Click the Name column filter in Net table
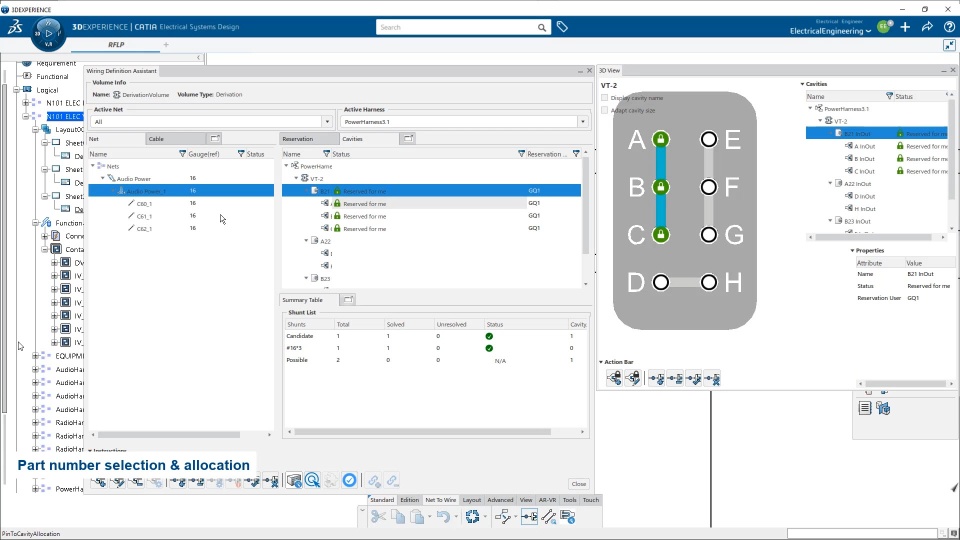 [x=182, y=154]
